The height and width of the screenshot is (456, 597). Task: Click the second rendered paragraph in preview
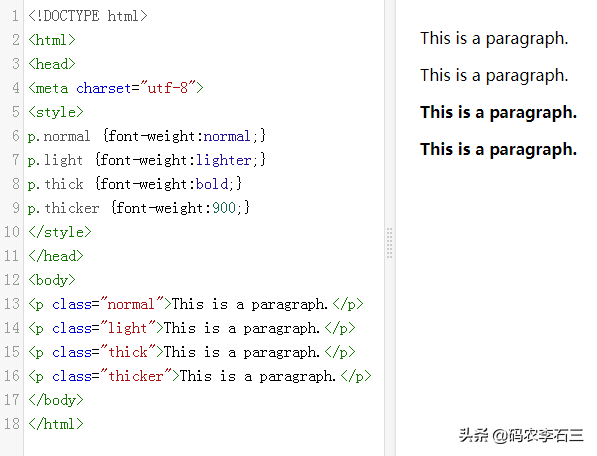click(x=494, y=76)
